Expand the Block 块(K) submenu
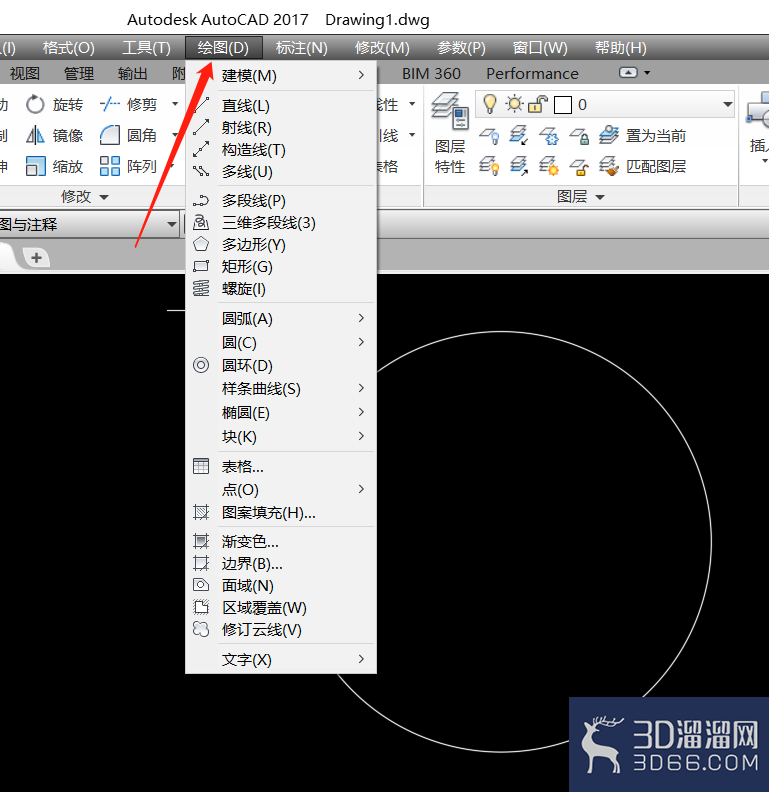 (x=281, y=436)
